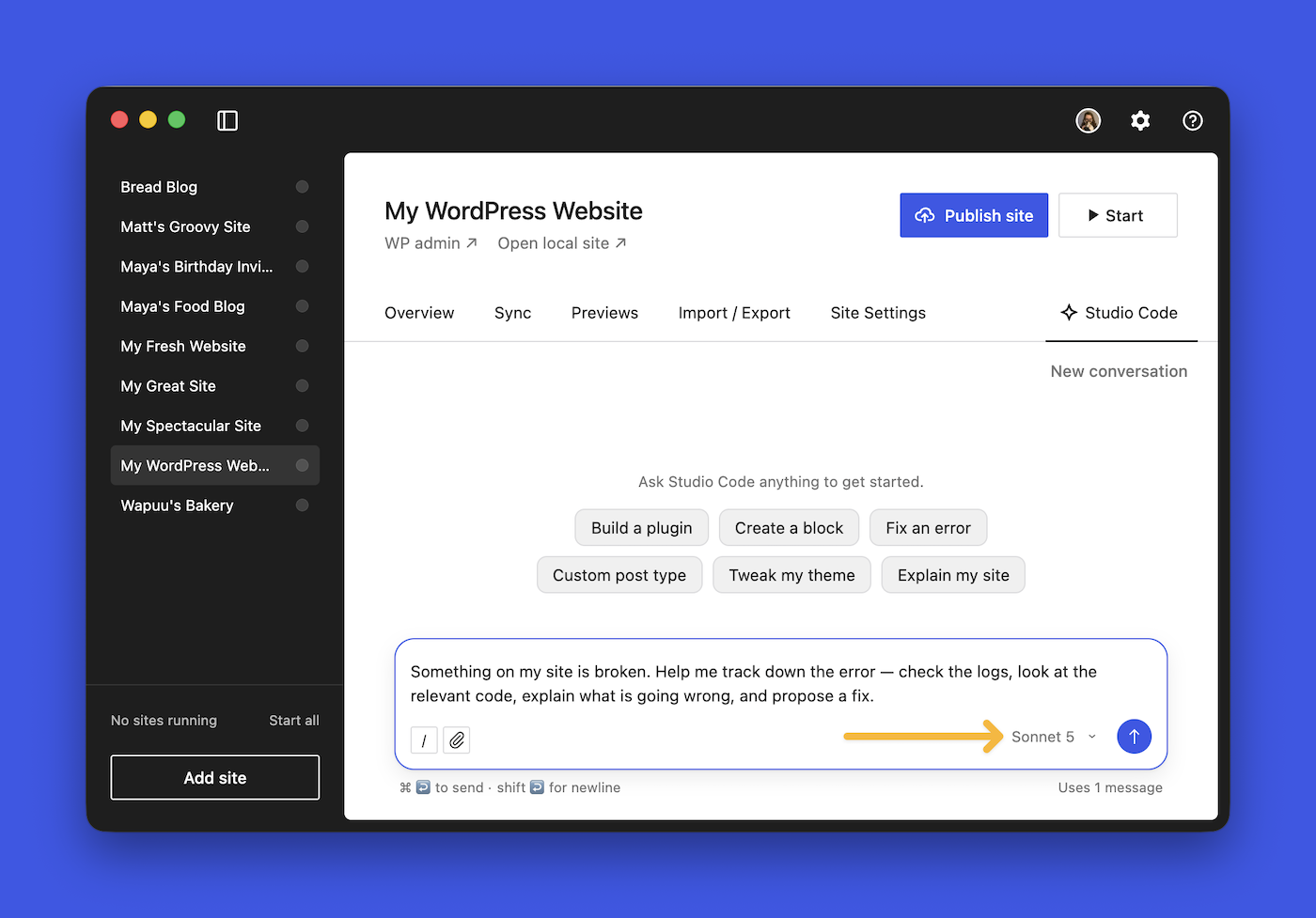Toggle Maya's Birthday Invi... status indicator
This screenshot has width=1316, height=918.
coord(302,266)
